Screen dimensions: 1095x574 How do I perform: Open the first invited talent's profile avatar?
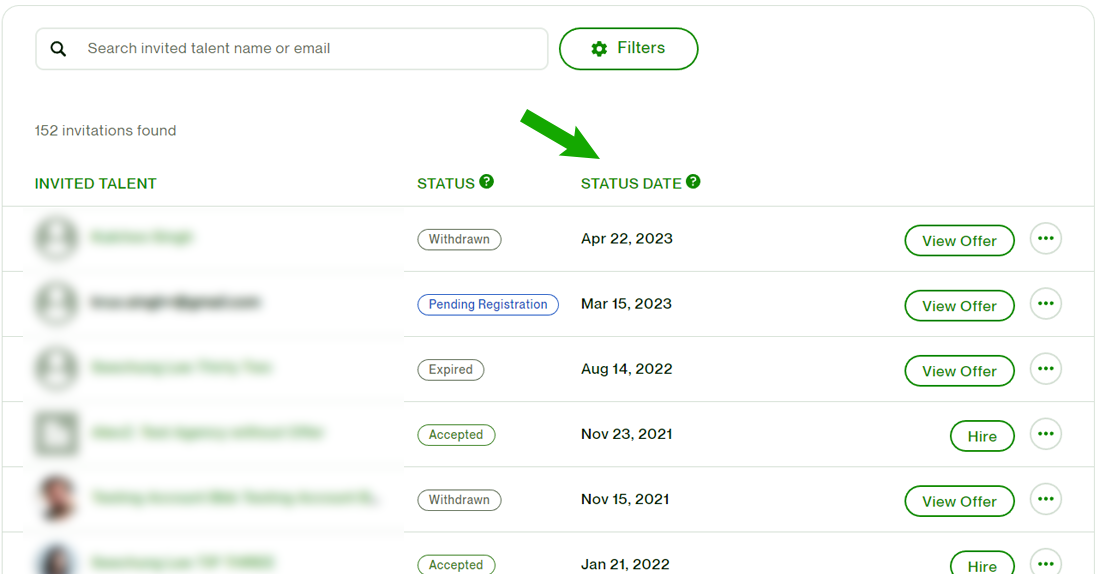(56, 238)
